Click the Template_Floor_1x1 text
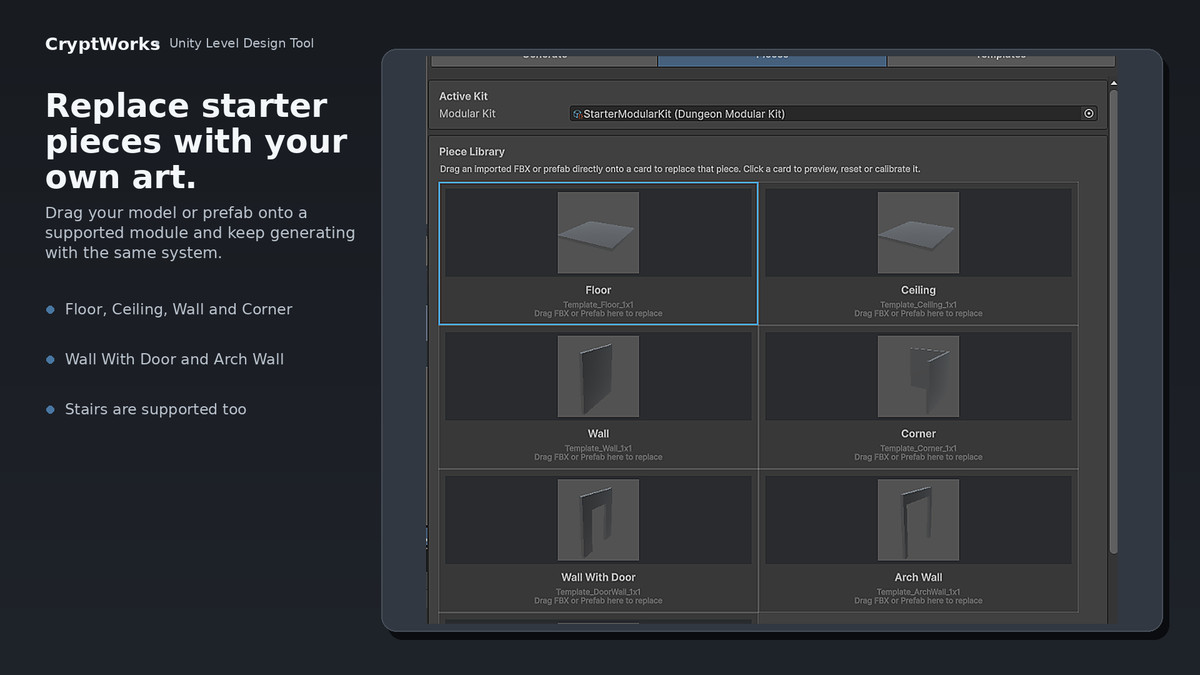 click(598, 304)
